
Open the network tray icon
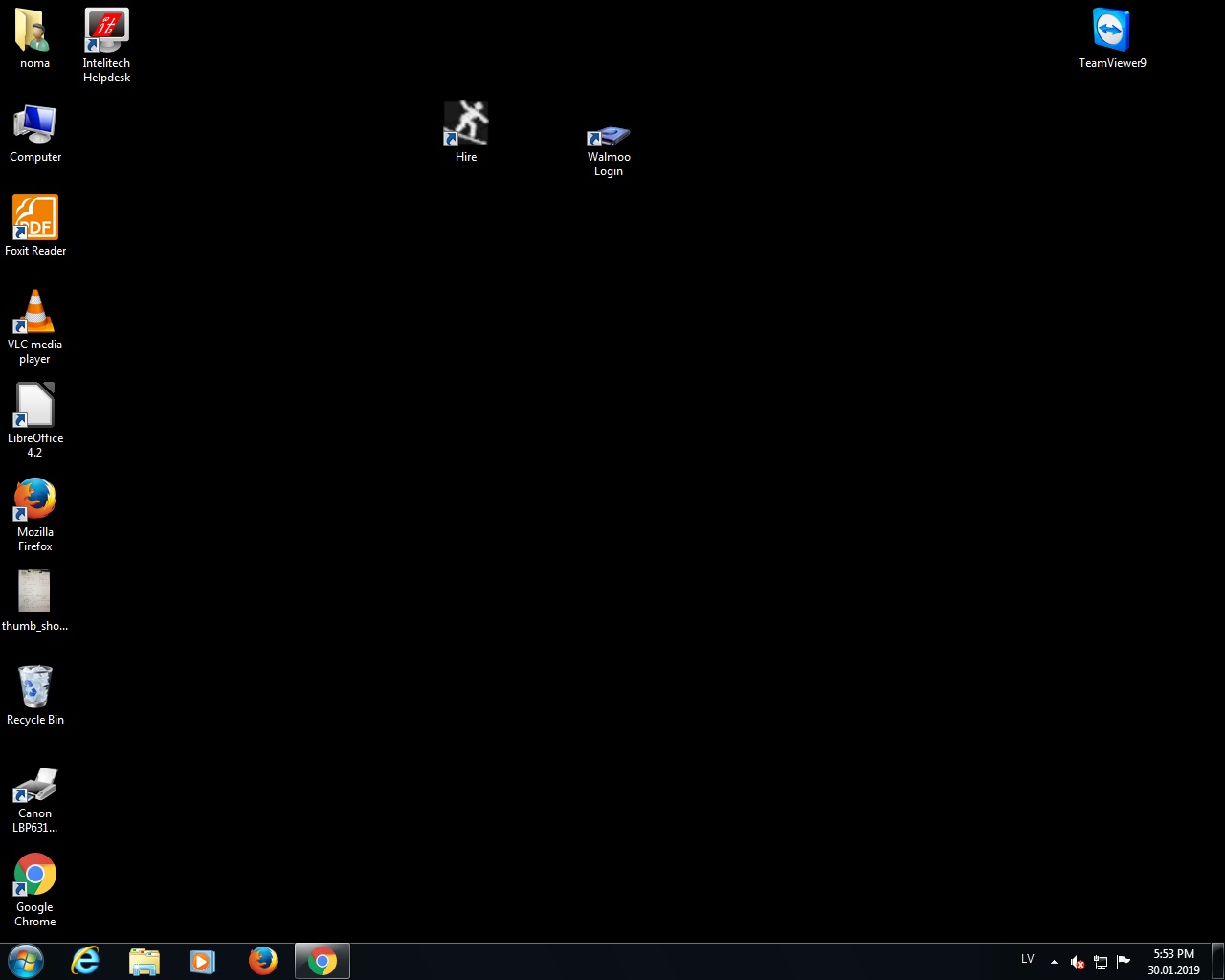(x=1101, y=962)
